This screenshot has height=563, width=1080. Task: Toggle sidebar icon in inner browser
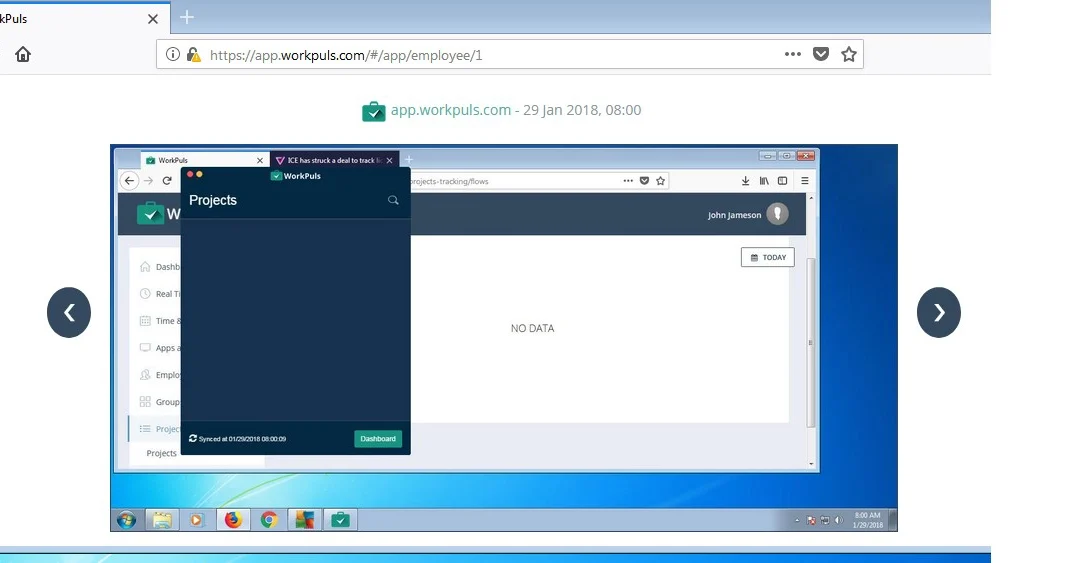coord(782,181)
